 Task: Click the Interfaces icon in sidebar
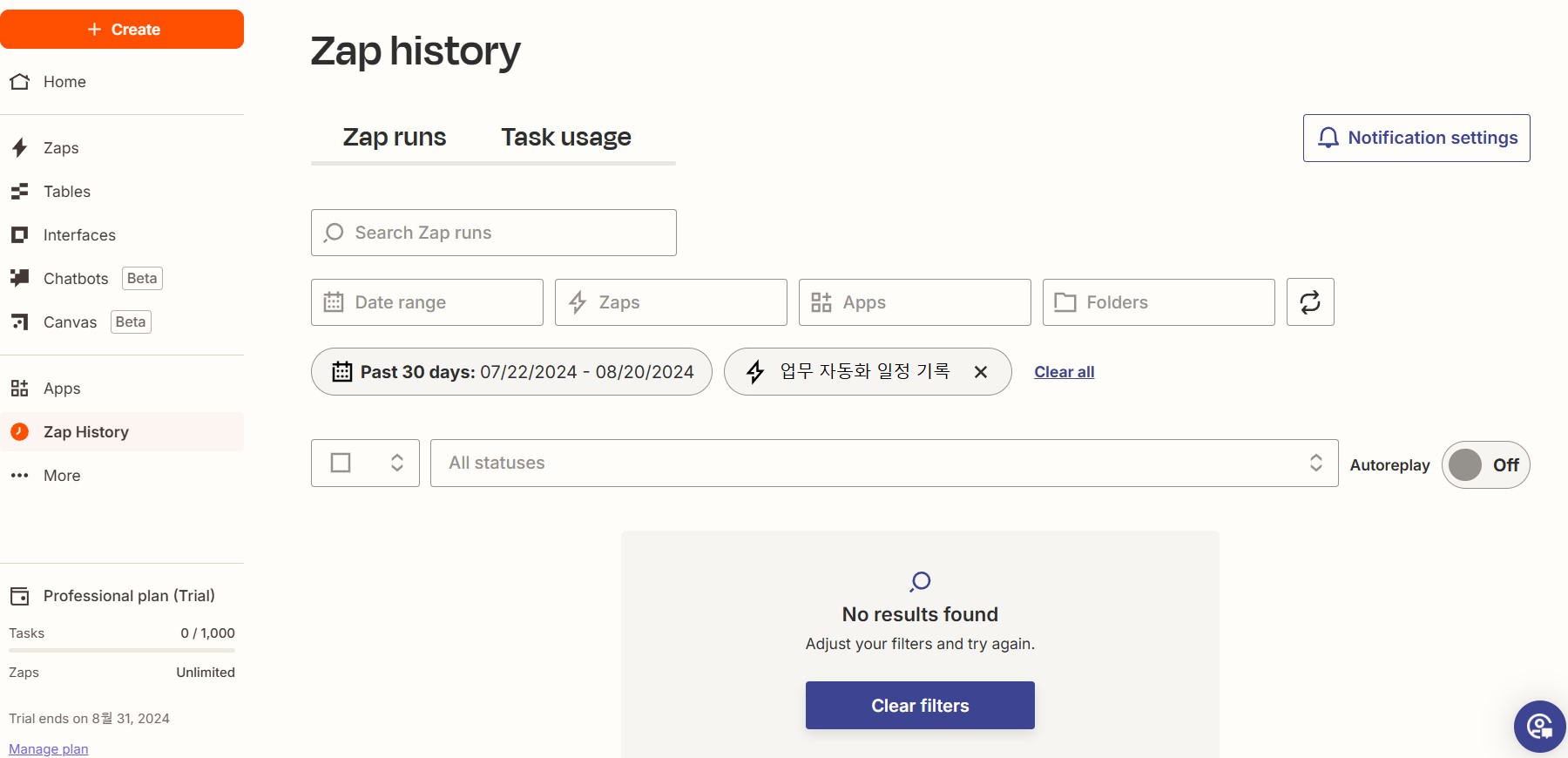tap(19, 235)
